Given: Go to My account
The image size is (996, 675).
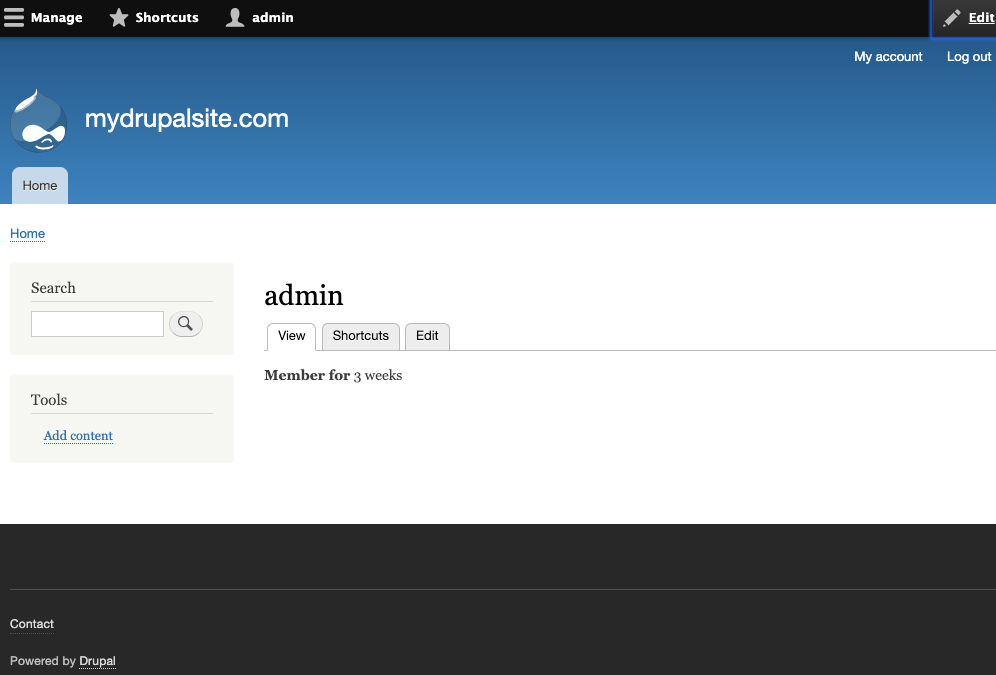Looking at the screenshot, I should [x=888, y=57].
